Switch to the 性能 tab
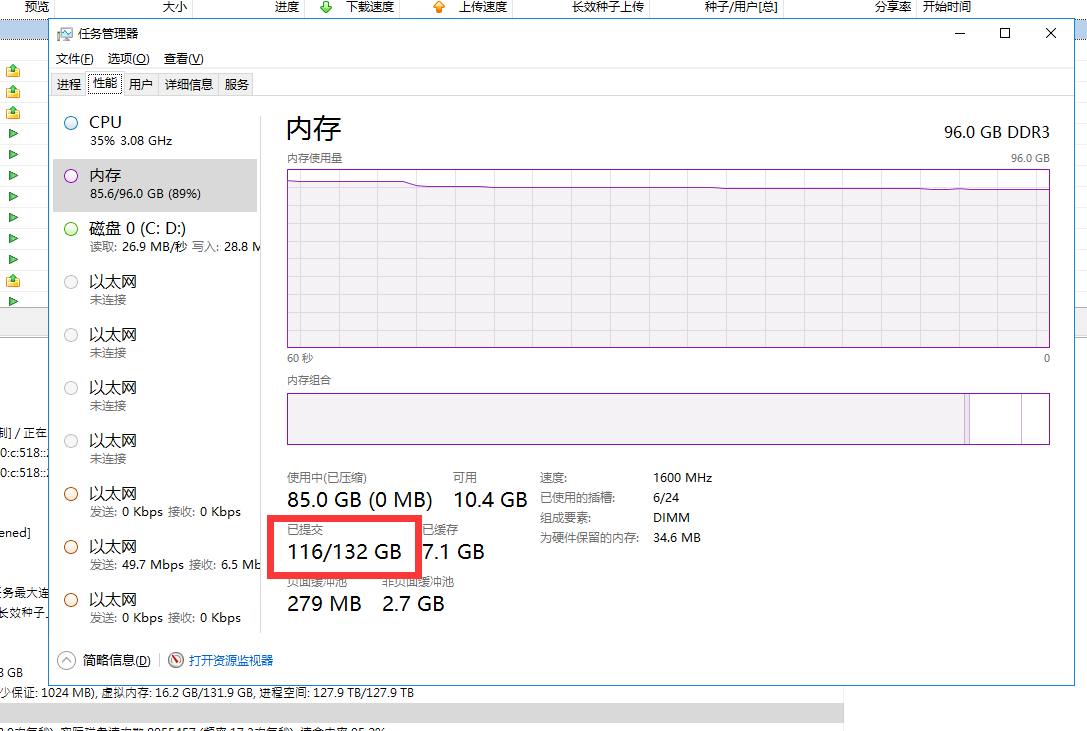The image size is (1087, 731). [x=105, y=83]
